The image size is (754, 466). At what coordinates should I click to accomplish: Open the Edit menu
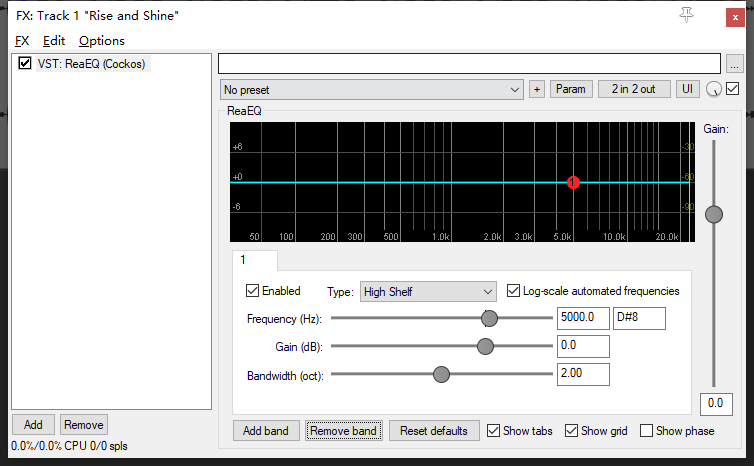point(54,41)
